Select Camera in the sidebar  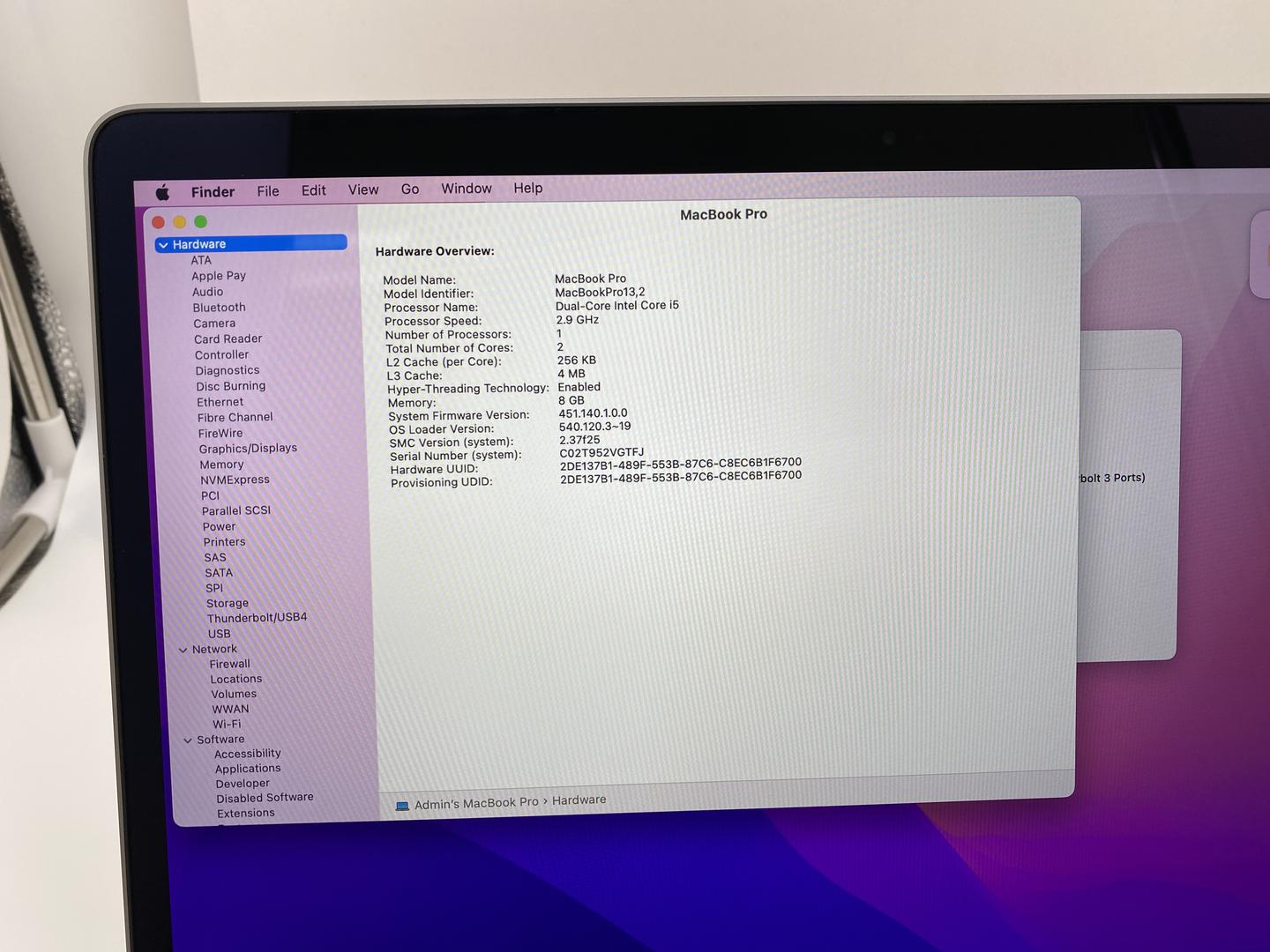coord(214,324)
